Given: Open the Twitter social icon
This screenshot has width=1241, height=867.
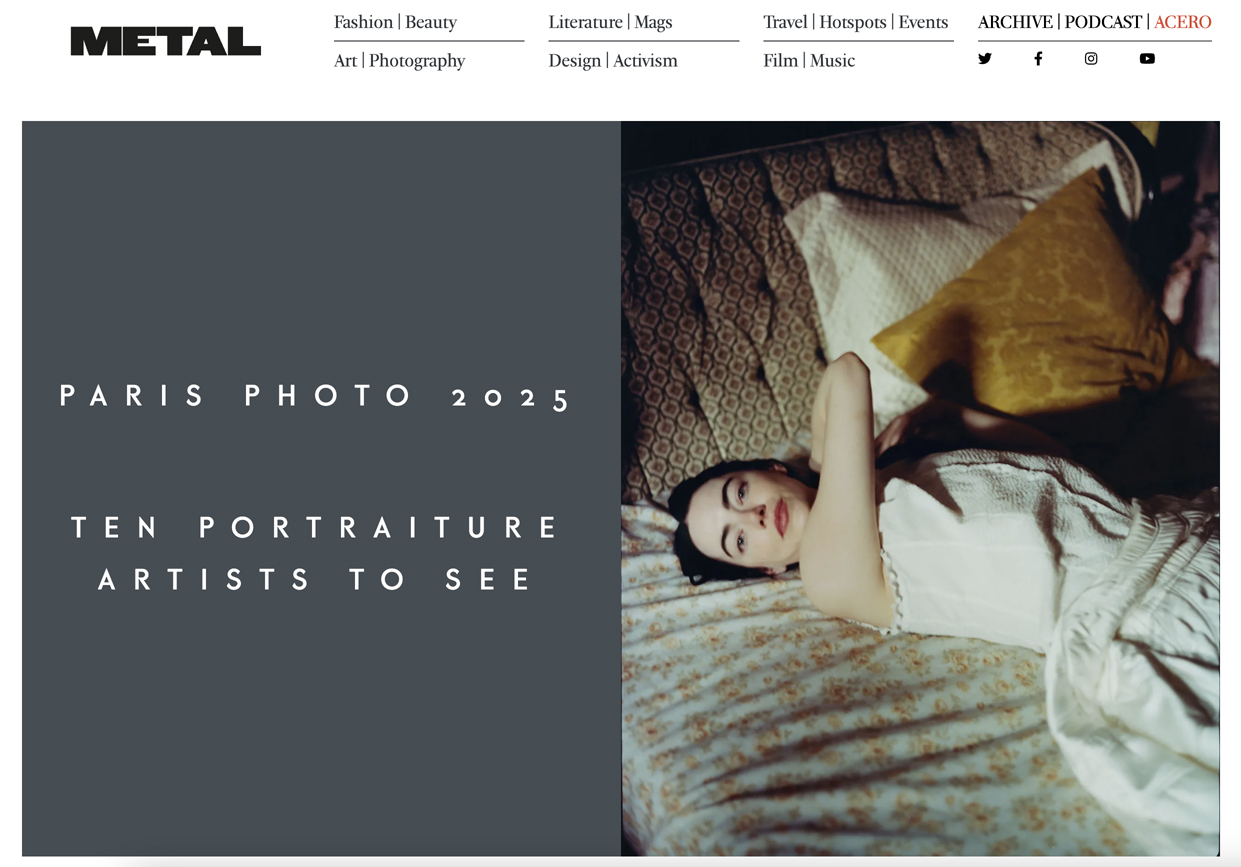Looking at the screenshot, I should (x=985, y=59).
